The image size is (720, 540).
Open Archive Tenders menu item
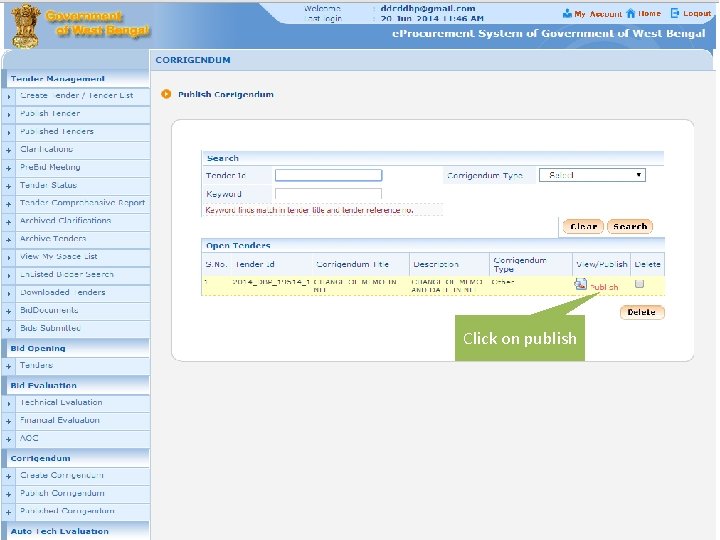(53, 238)
